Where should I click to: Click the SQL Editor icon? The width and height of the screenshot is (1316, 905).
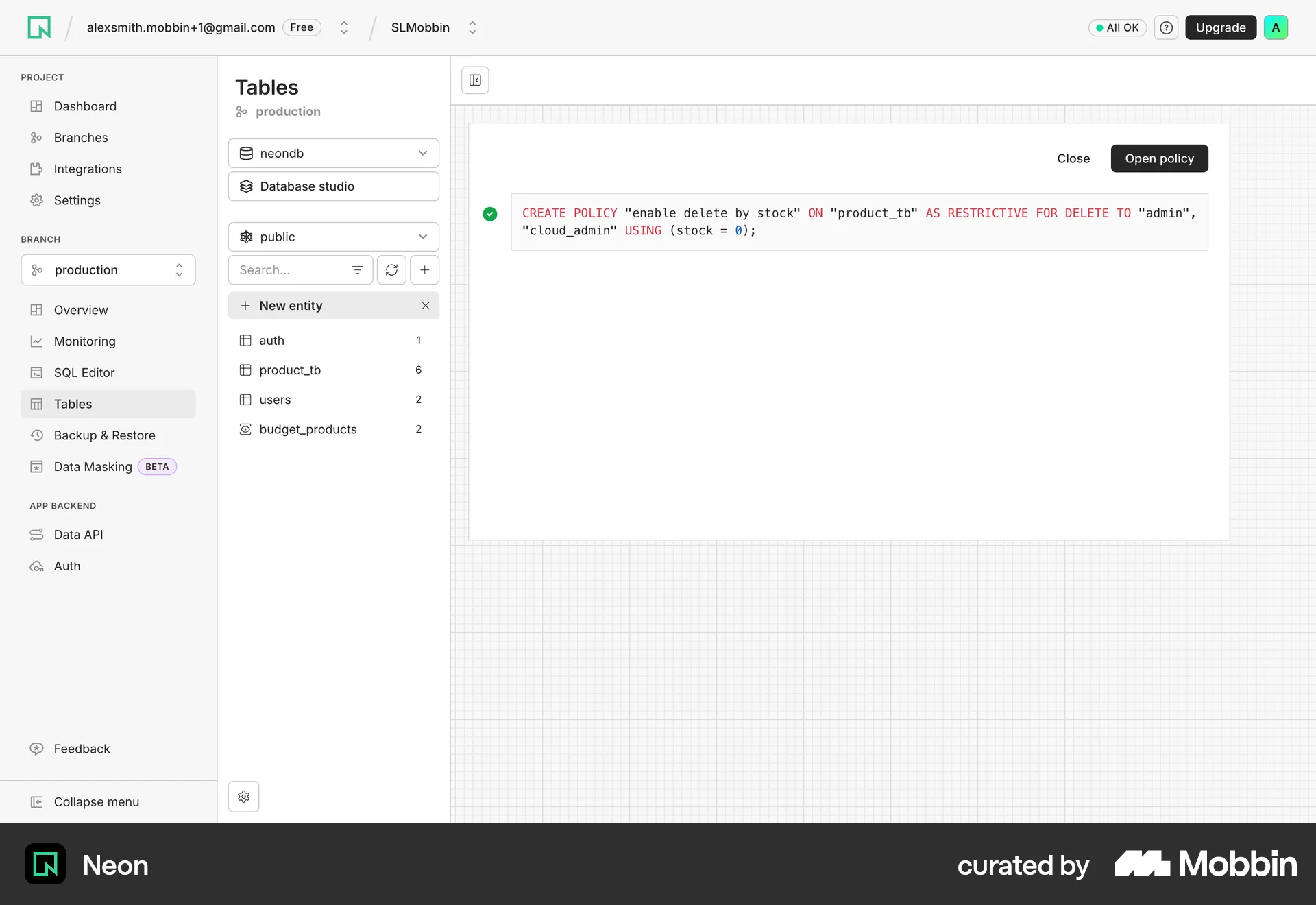pos(36,373)
